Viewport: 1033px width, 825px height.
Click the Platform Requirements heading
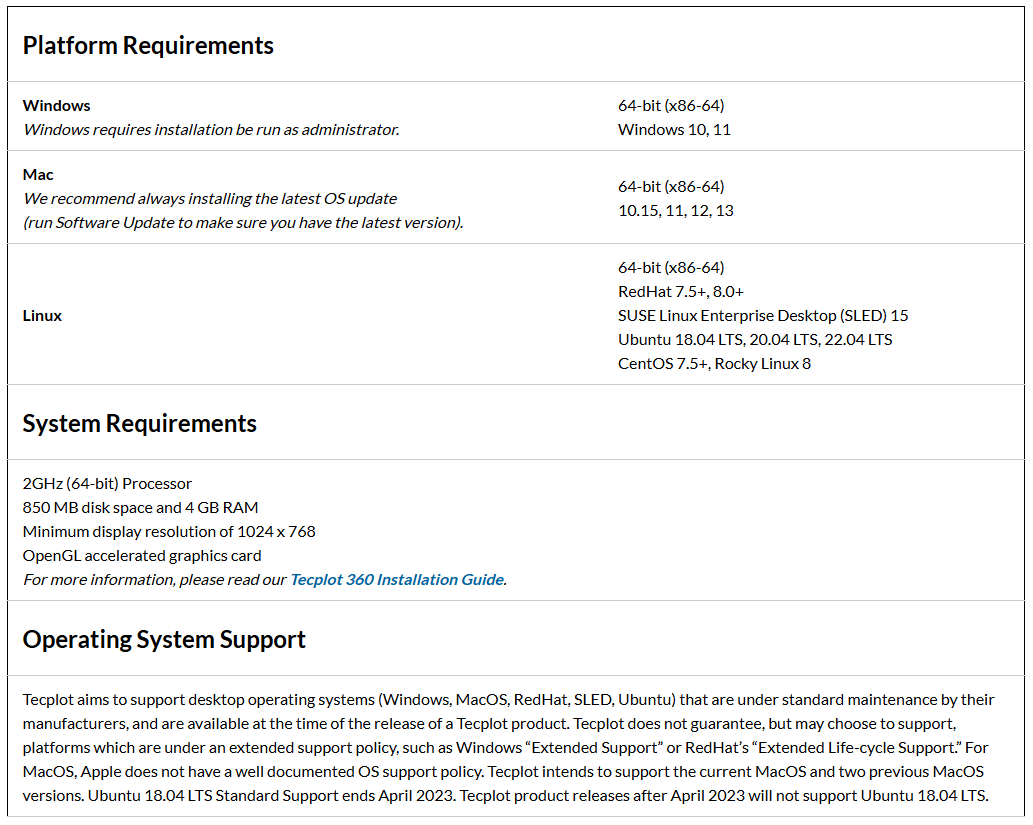148,45
